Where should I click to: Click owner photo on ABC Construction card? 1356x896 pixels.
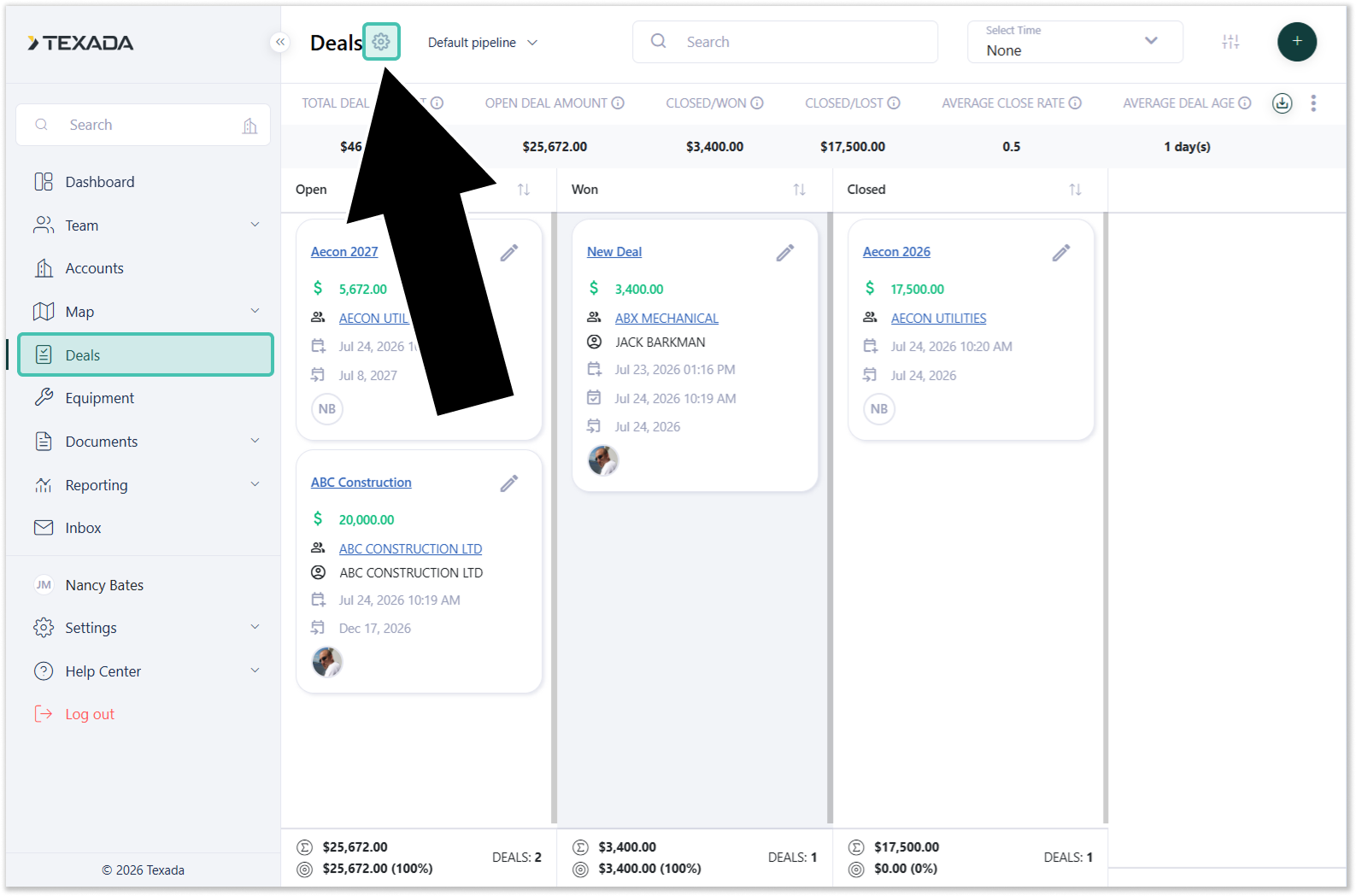327,662
